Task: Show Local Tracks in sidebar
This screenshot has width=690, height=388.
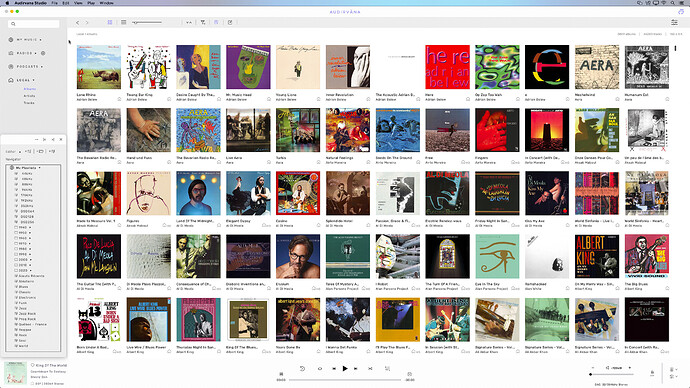Action: (x=29, y=102)
